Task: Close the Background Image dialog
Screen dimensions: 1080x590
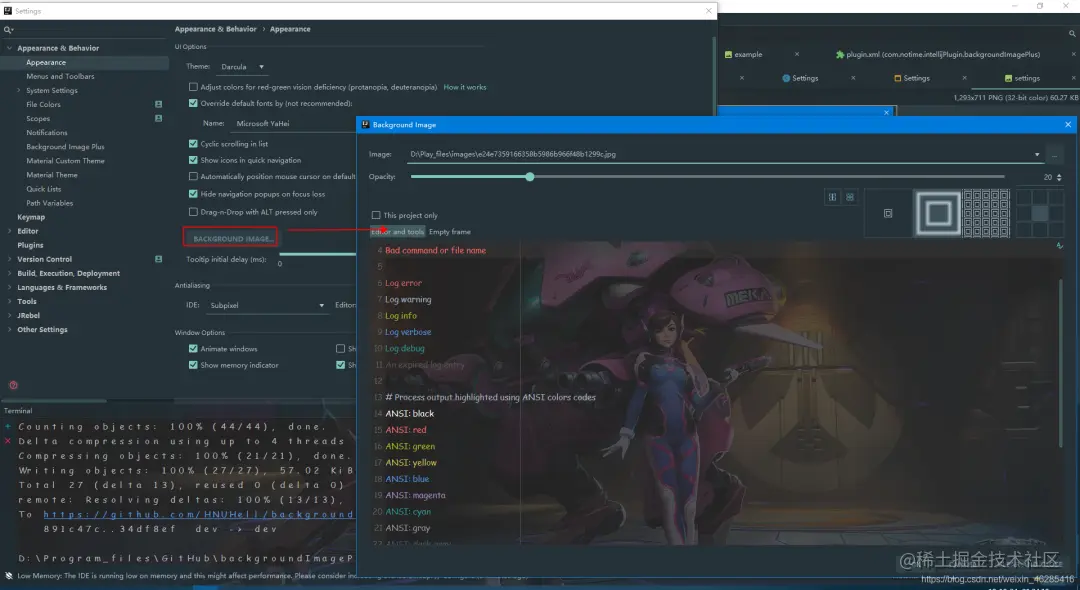Action: pyautogui.click(x=1068, y=125)
